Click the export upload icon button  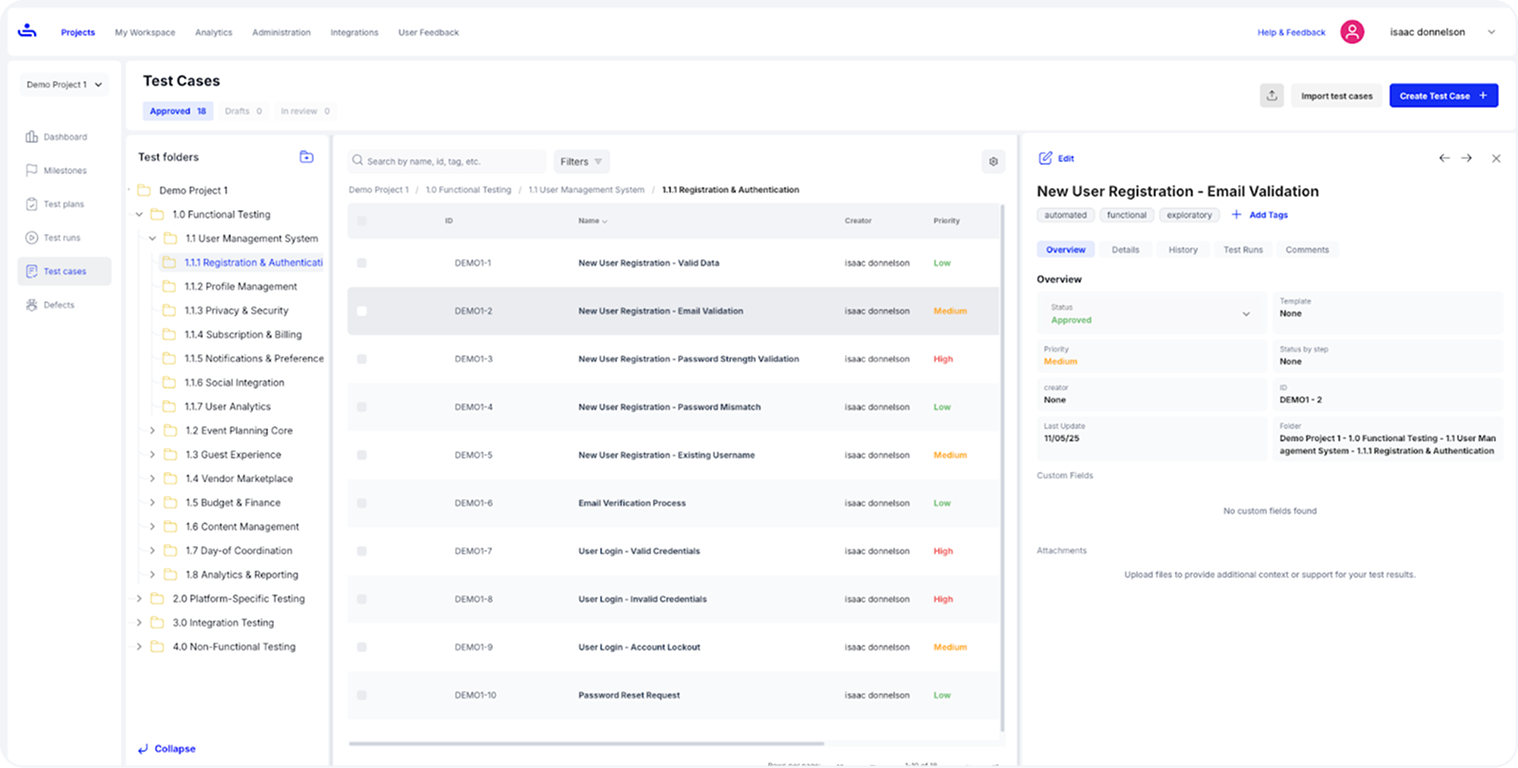pyautogui.click(x=1272, y=96)
